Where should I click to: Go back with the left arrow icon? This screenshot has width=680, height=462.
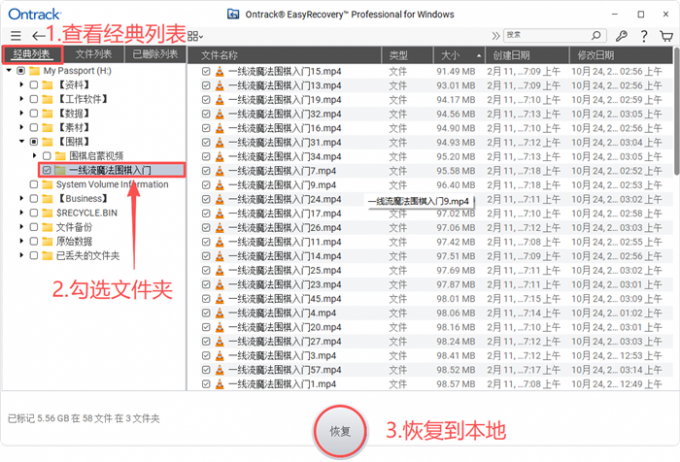click(x=38, y=36)
